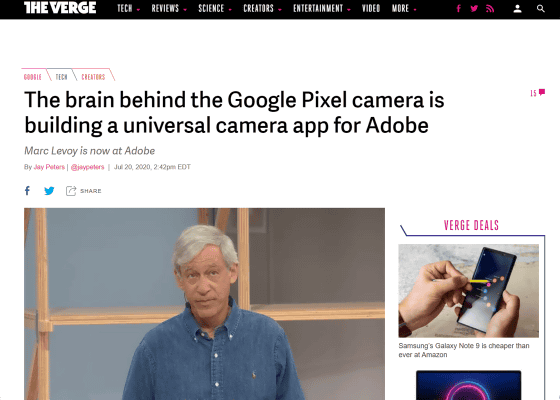Open the Entertainment menu item
560x400 pixels.
pos(322,9)
